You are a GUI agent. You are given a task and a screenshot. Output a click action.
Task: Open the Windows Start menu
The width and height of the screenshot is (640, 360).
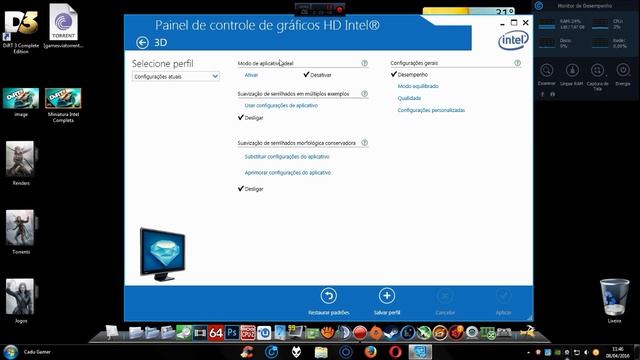click(x=10, y=352)
